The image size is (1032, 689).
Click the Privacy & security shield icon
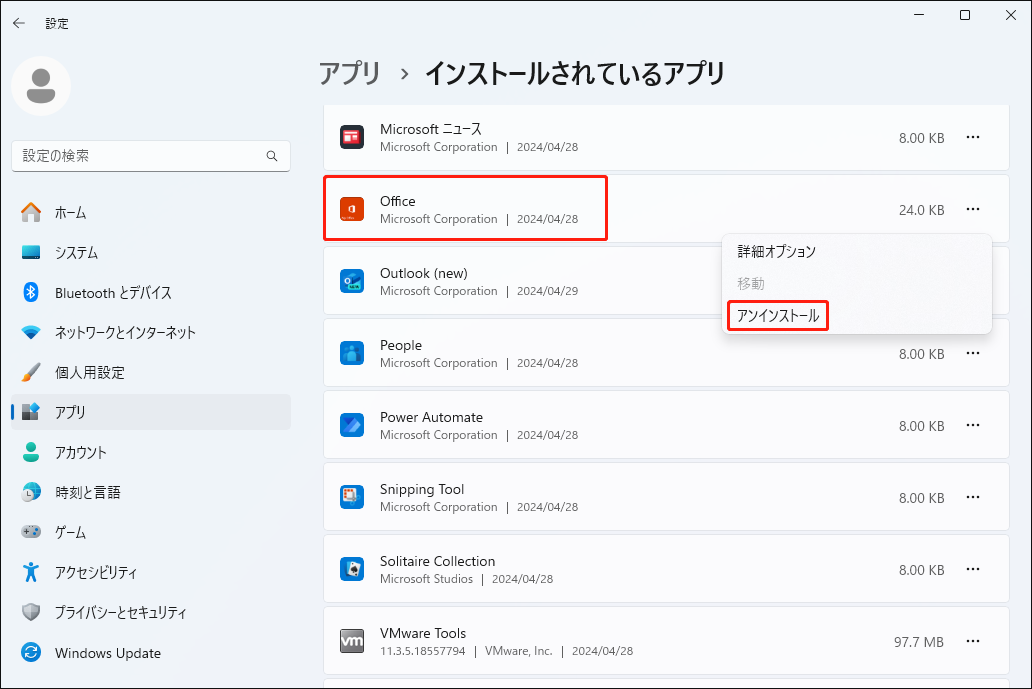31,612
